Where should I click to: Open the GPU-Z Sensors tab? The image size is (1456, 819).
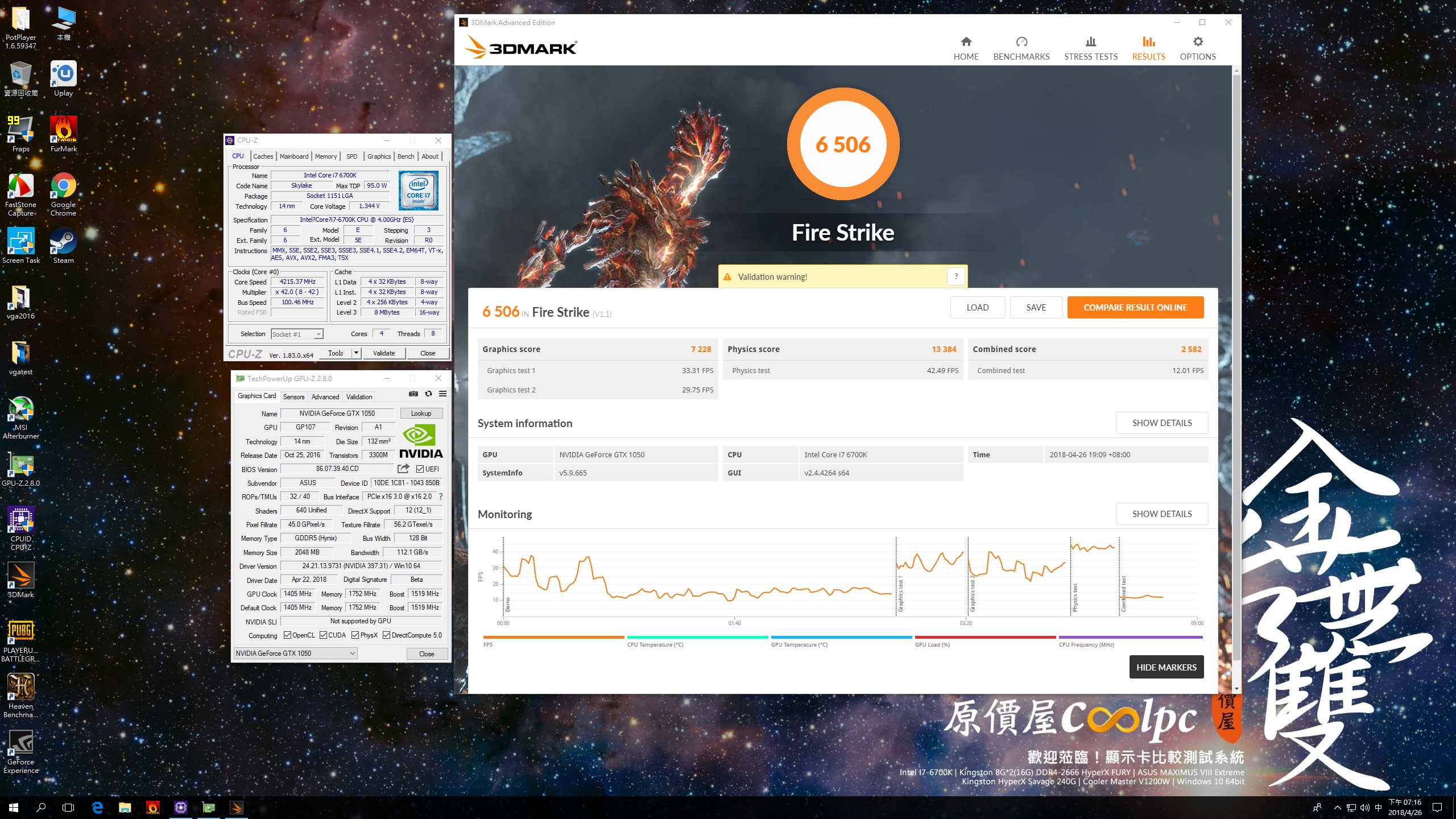[x=293, y=397]
